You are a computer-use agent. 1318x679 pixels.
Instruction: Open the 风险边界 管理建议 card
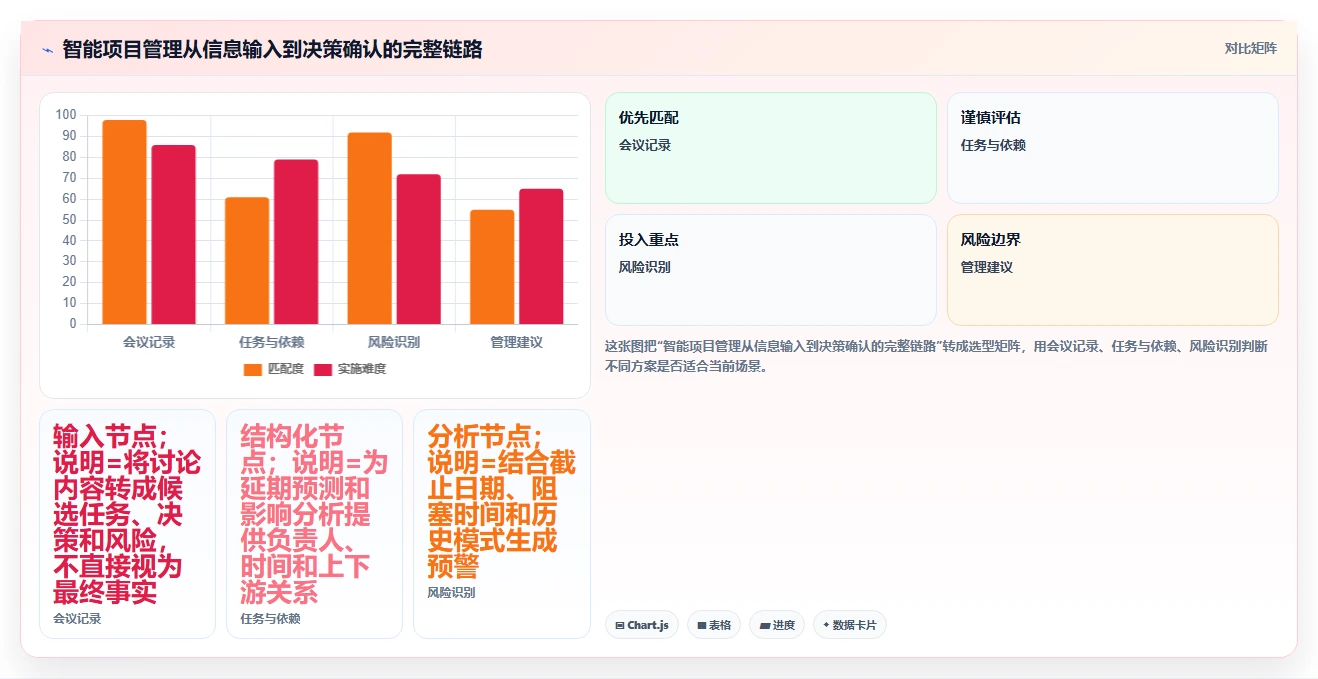click(1113, 270)
